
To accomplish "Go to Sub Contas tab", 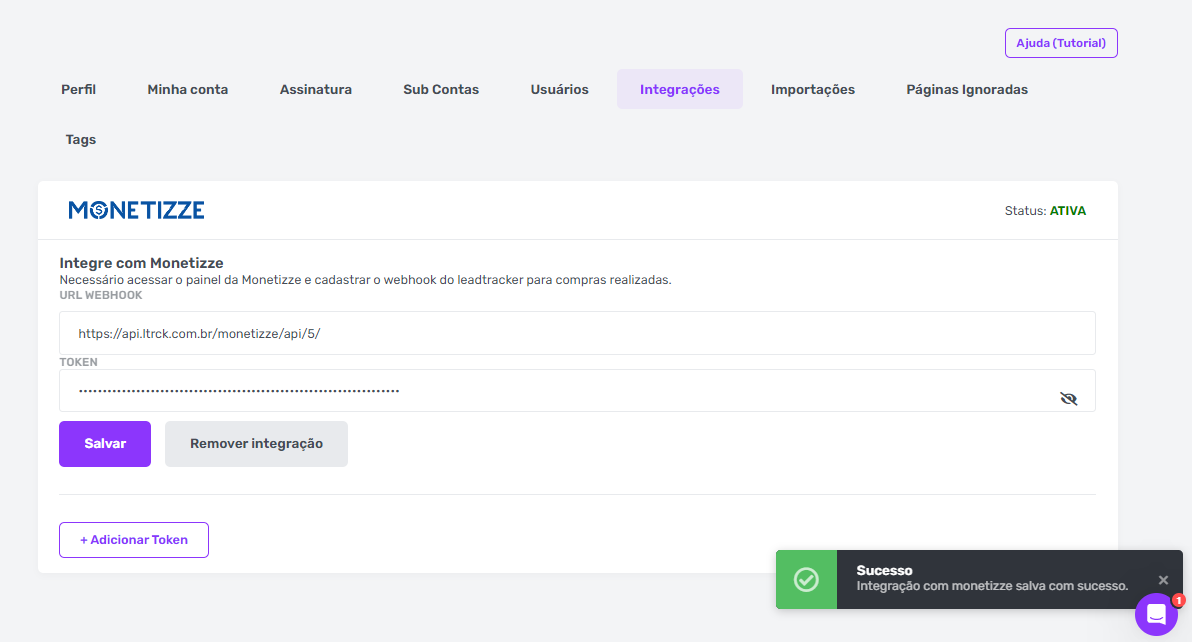I will pyautogui.click(x=441, y=90).
